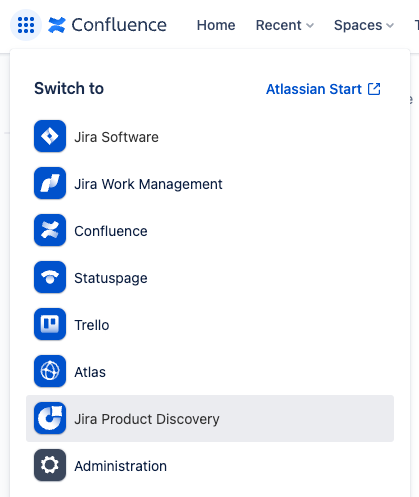Switch to Jira Work Management label
Screen dimensions: 419x497
(148, 184)
